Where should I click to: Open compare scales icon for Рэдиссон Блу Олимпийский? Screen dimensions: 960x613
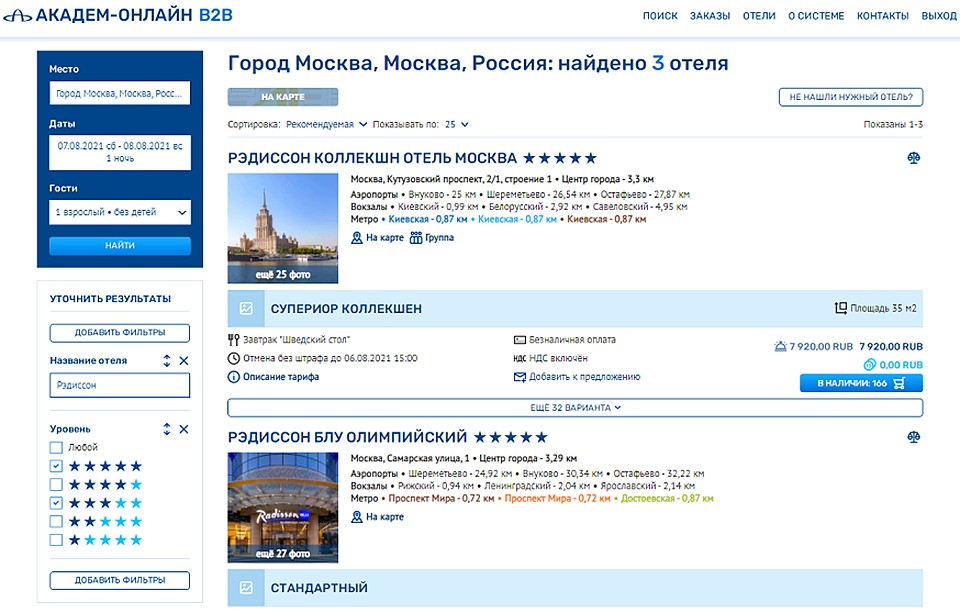pyautogui.click(x=913, y=437)
